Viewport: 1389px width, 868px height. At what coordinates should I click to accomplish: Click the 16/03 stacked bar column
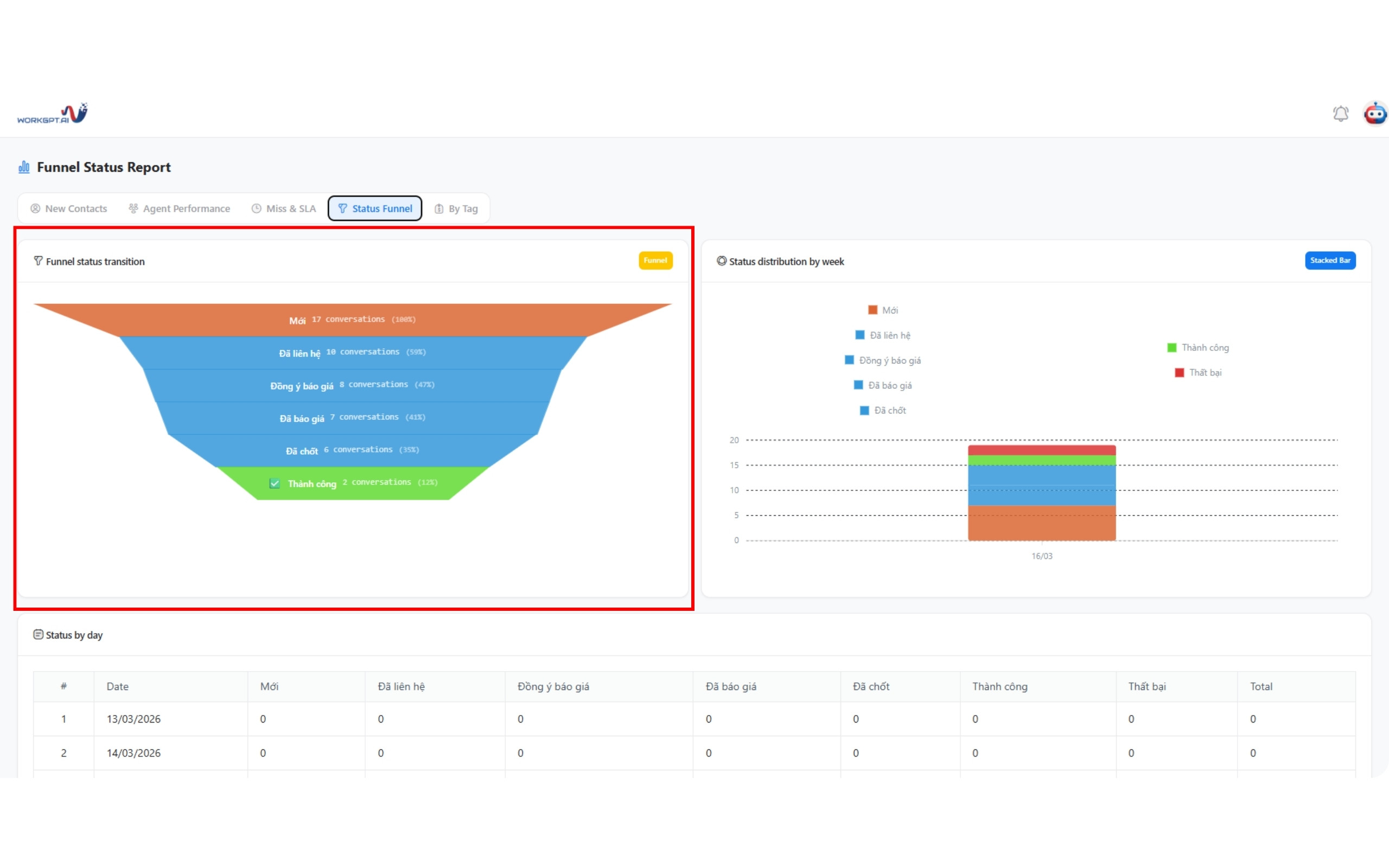point(1041,493)
